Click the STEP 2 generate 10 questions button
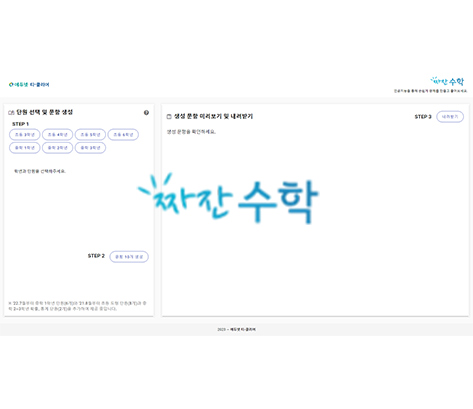Image resolution: width=473 pixels, height=409 pixels. (129, 257)
